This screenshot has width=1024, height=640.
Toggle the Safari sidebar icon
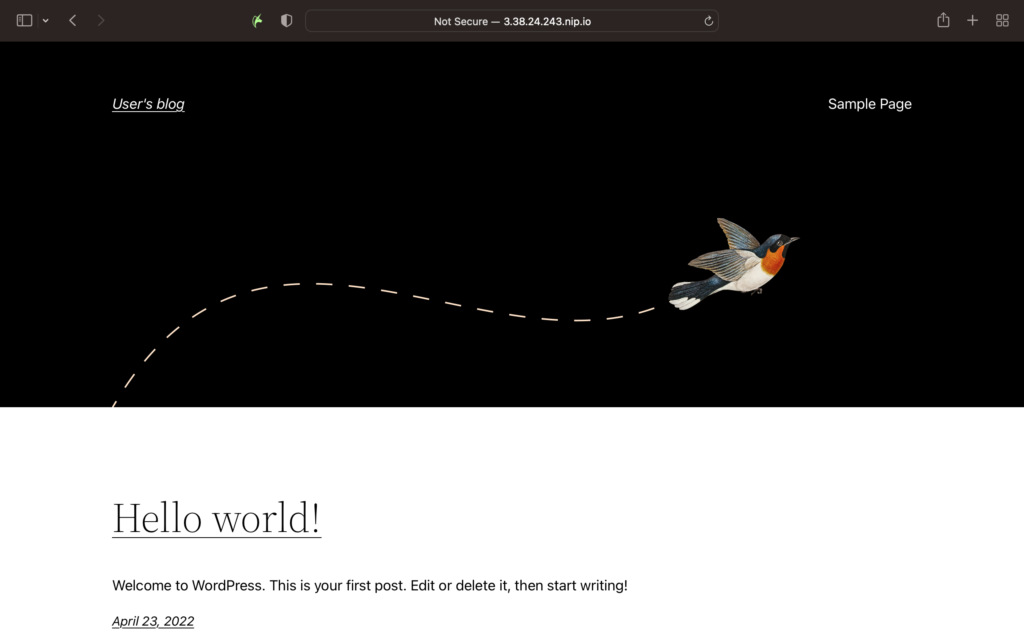coord(24,21)
